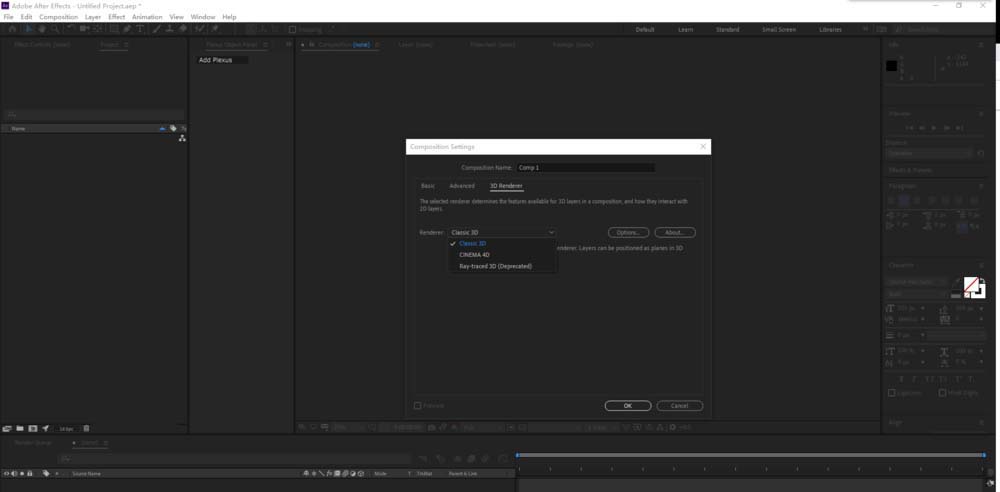Open the Render Queue tab

[x=33, y=442]
